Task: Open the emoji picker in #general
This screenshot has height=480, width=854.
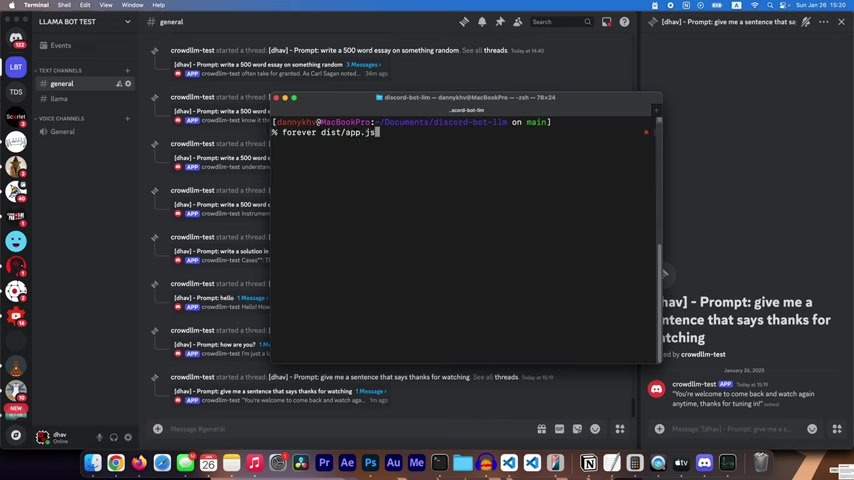Action: 595,429
